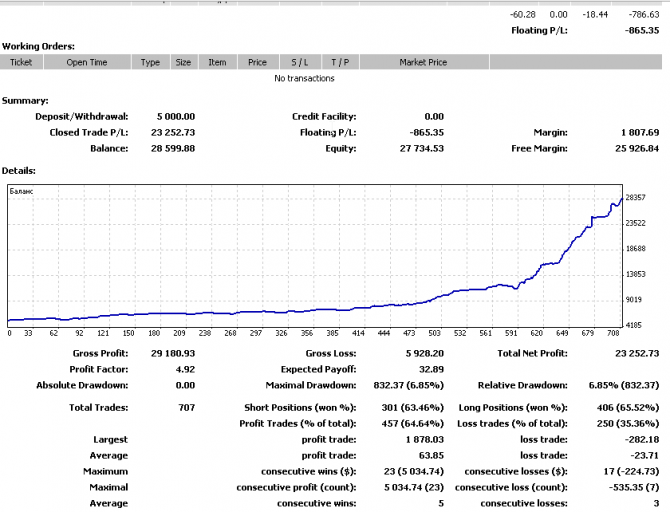Click the Summary section heading
670x512 pixels.
pyautogui.click(x=25, y=101)
